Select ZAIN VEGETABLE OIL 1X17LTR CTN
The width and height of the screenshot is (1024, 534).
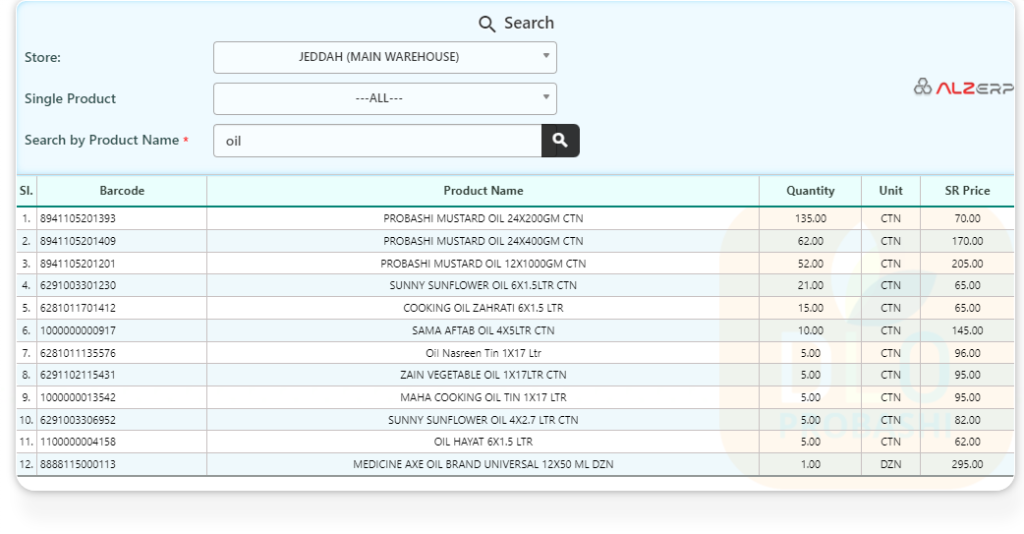pyautogui.click(x=483, y=375)
